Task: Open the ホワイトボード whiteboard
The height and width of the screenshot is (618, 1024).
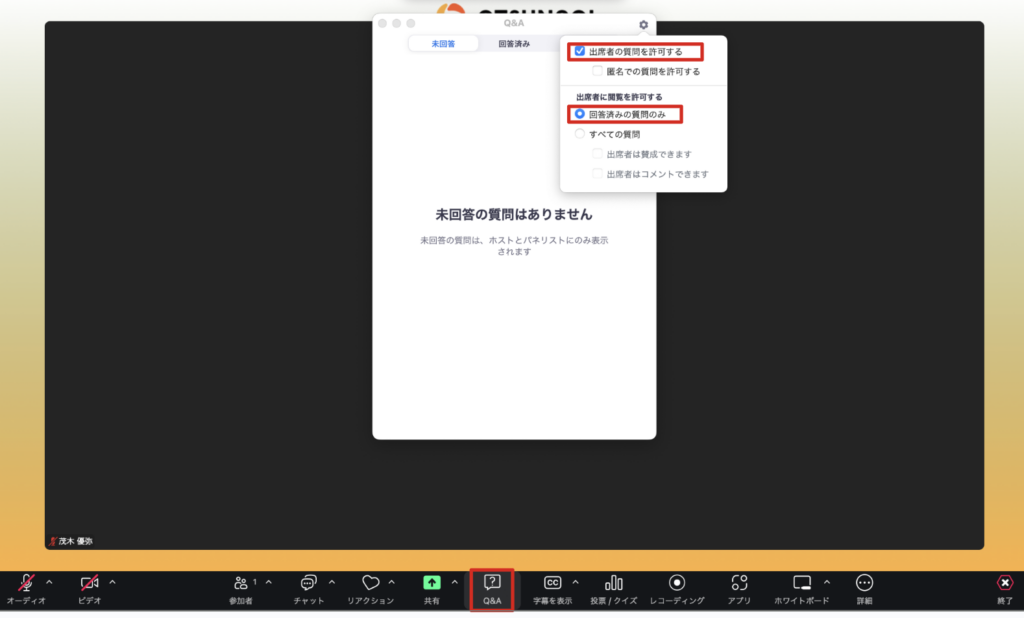Action: (x=801, y=584)
